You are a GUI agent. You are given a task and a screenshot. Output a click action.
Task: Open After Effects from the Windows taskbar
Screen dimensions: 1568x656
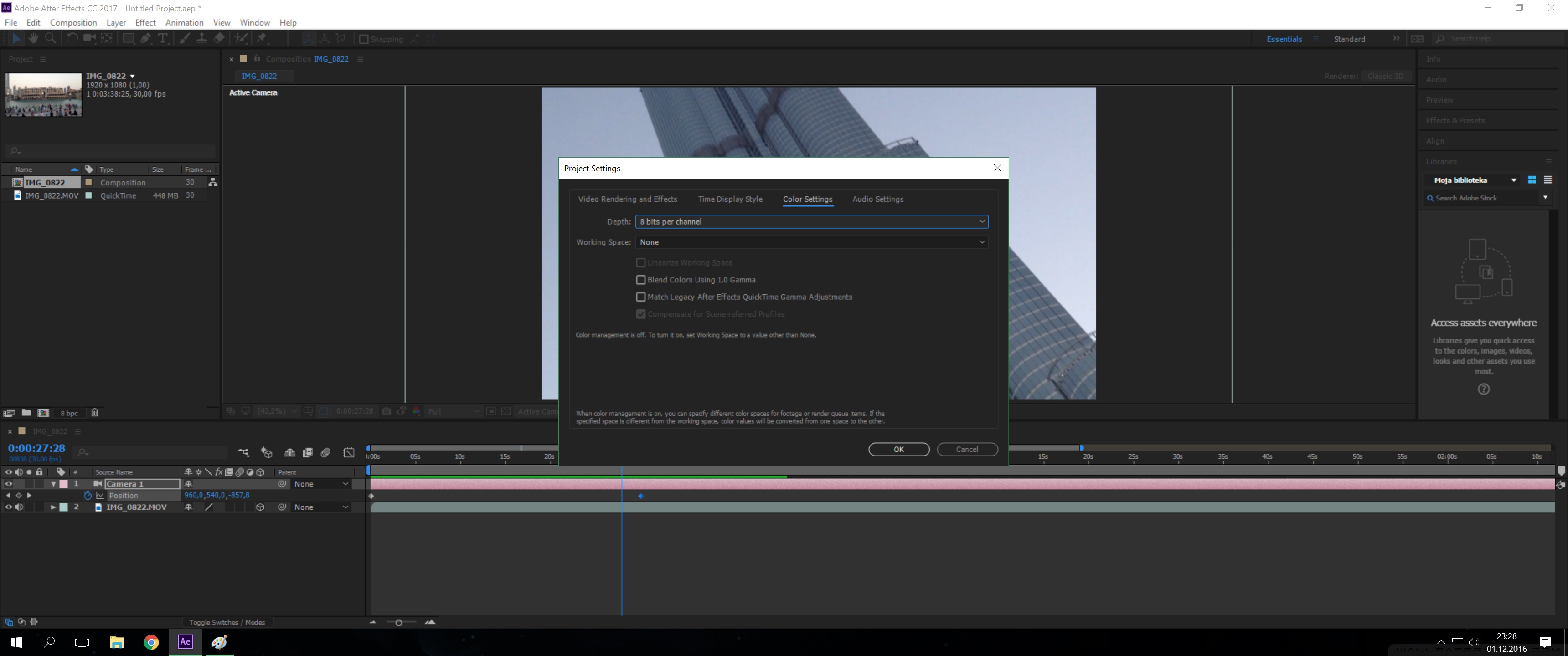click(x=185, y=641)
